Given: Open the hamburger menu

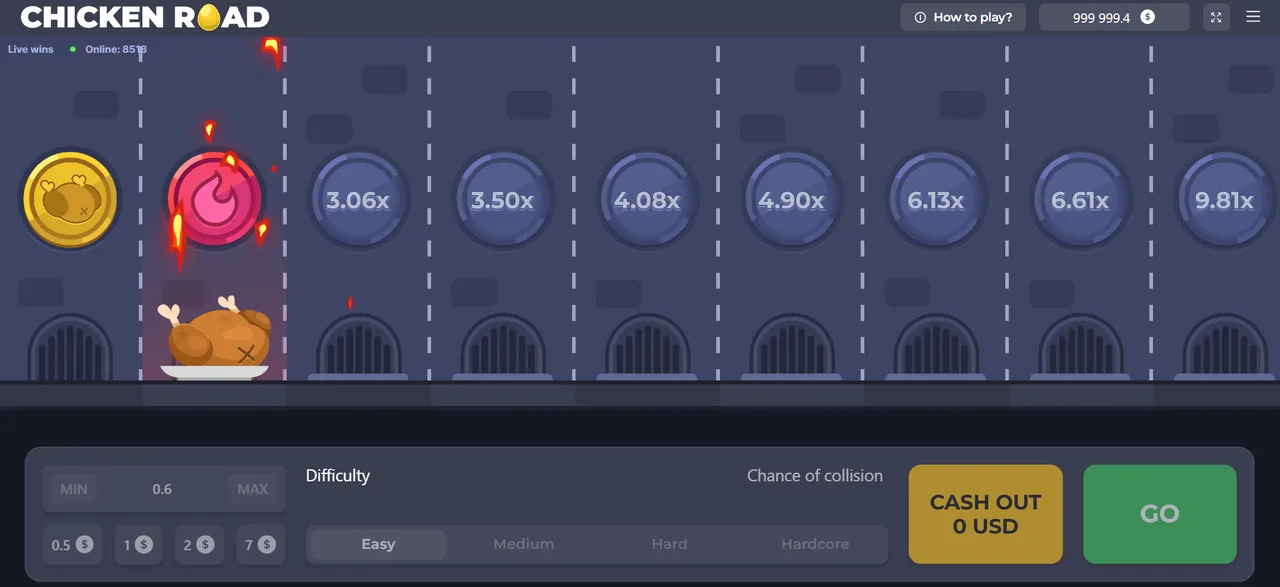Looking at the screenshot, I should 1253,16.
